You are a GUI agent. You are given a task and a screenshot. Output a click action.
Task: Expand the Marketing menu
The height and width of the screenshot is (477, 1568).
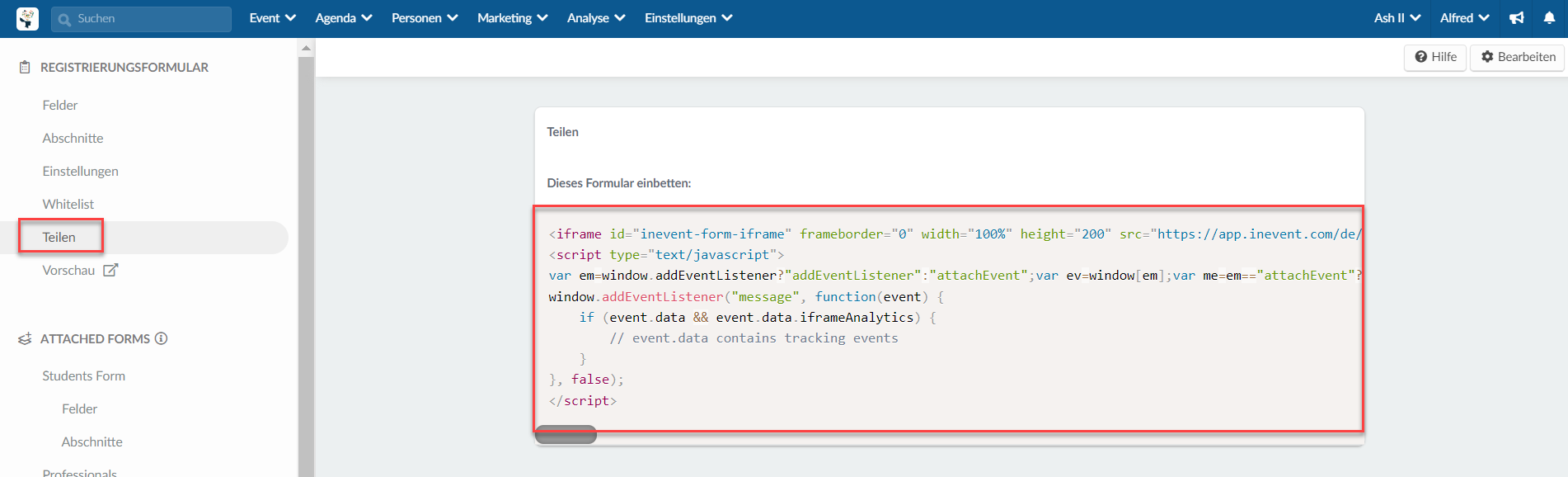512,18
